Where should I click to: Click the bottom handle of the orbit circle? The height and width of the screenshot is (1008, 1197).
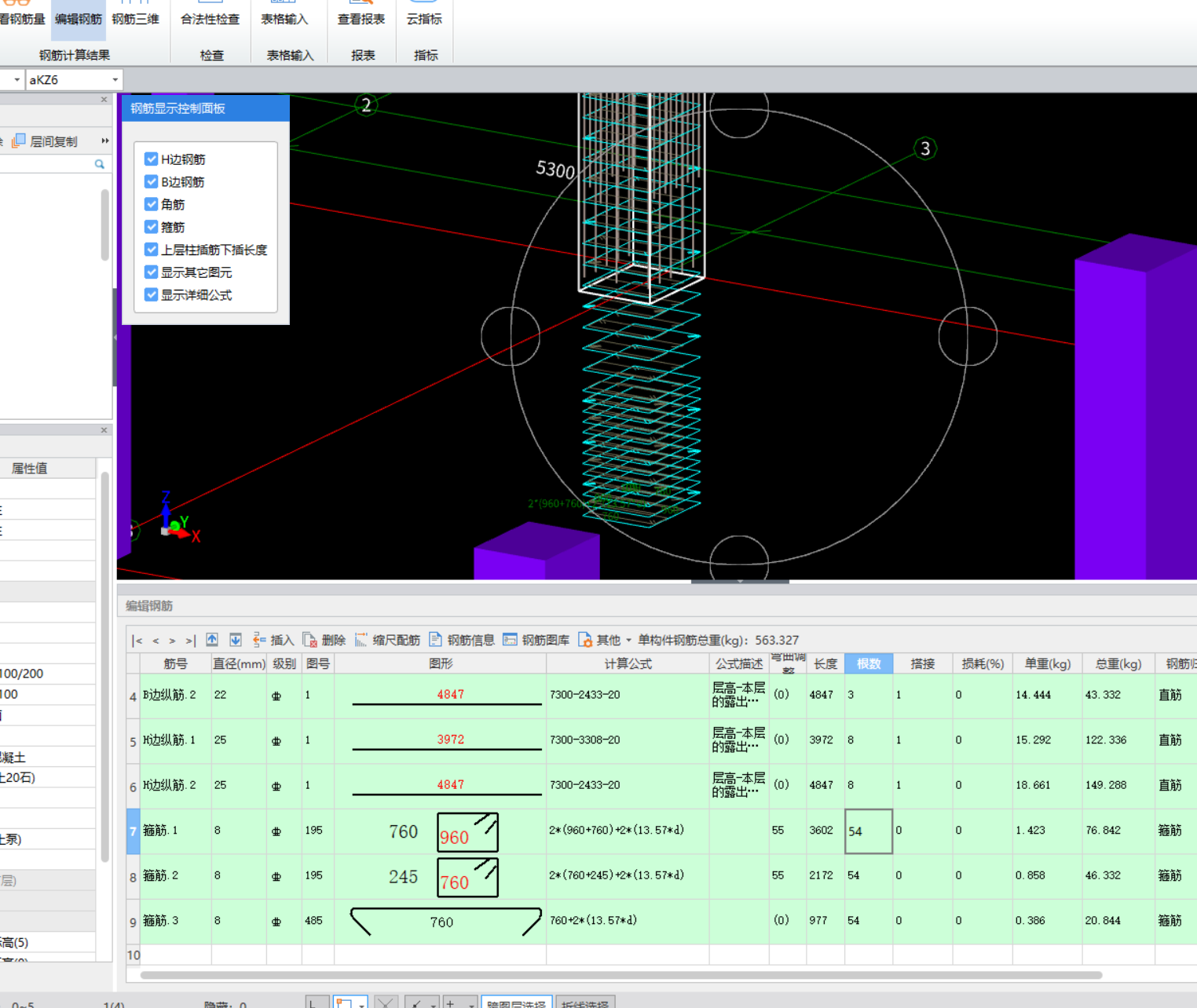tap(739, 559)
